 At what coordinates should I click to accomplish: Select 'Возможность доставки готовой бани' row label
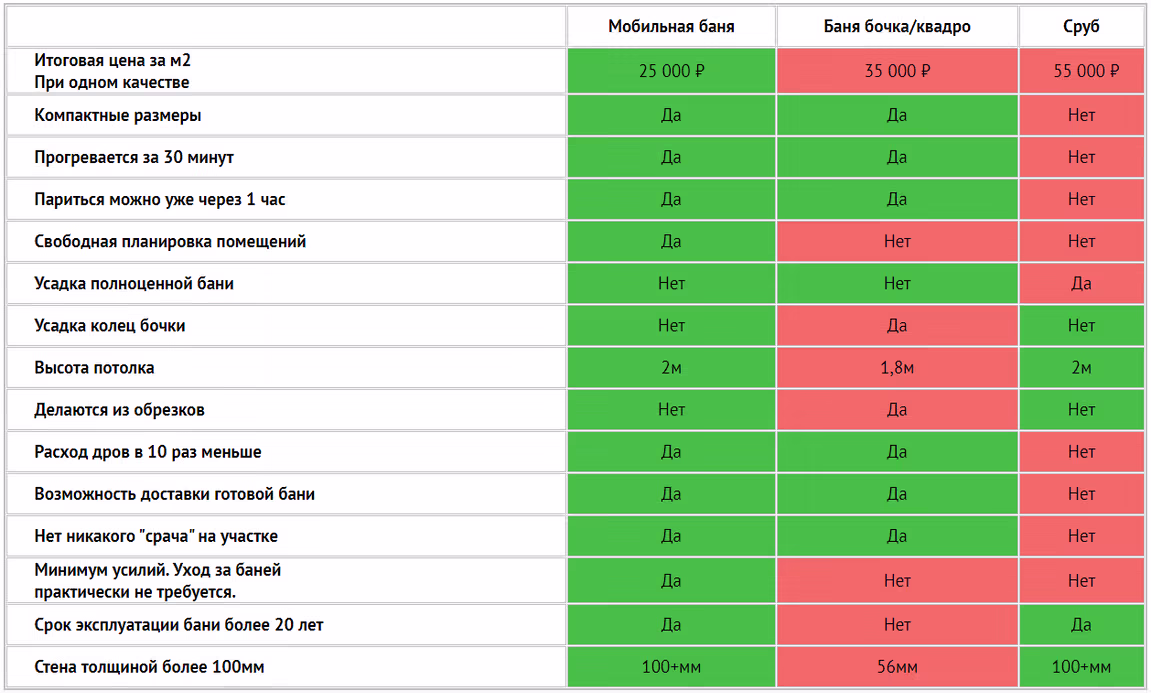pos(175,494)
